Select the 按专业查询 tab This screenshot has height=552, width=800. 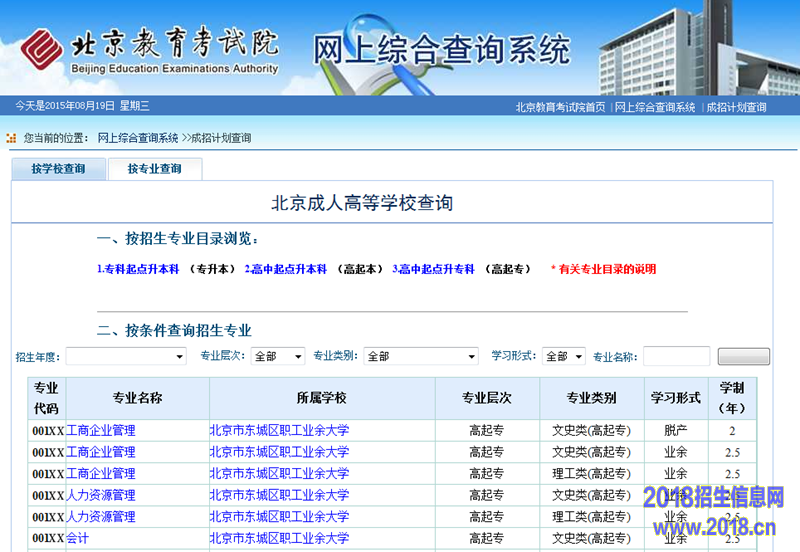[154, 169]
